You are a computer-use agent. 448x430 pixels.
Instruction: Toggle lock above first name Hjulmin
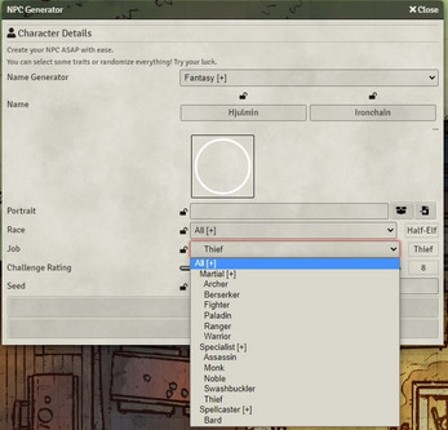click(x=243, y=96)
